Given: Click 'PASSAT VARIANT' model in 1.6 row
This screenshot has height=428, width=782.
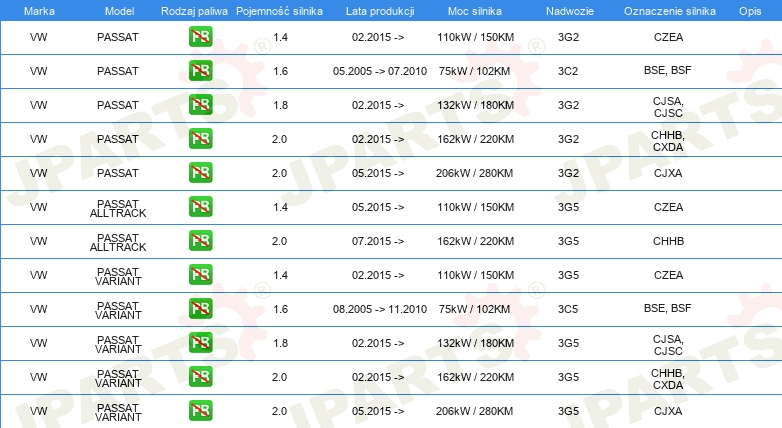Looking at the screenshot, I should [118, 310].
